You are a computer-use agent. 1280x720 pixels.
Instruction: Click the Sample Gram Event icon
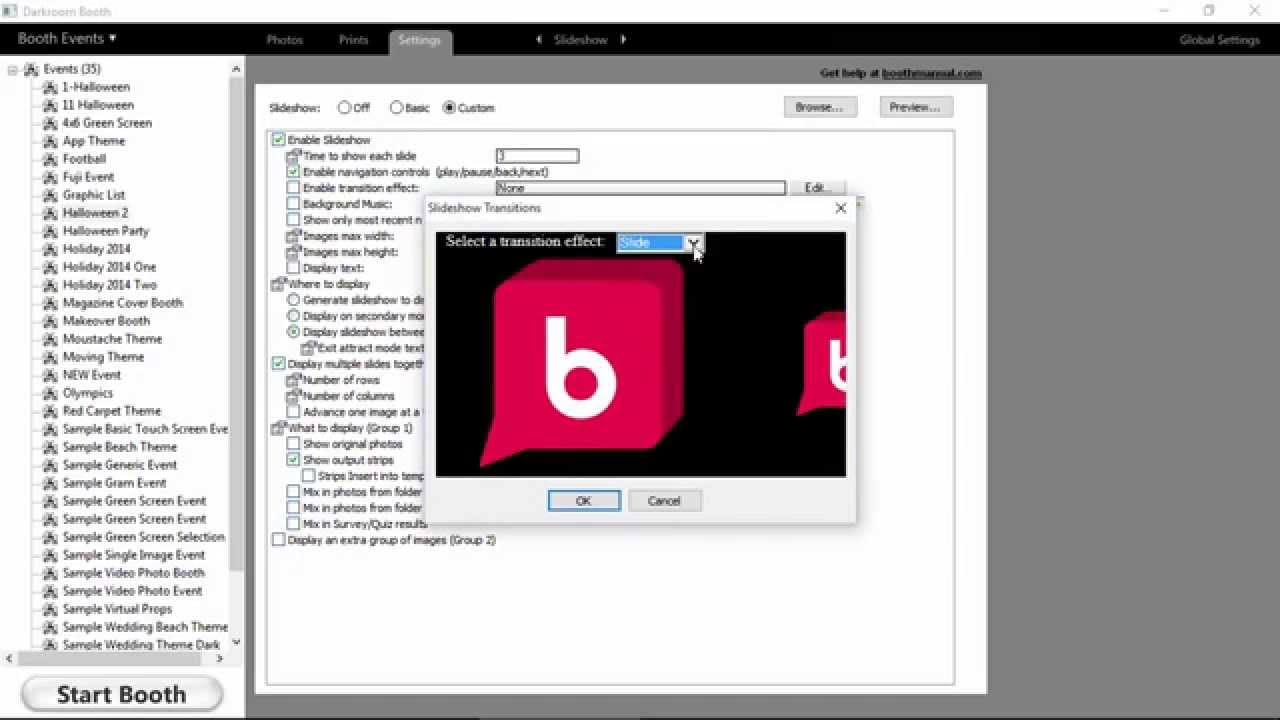(x=50, y=483)
